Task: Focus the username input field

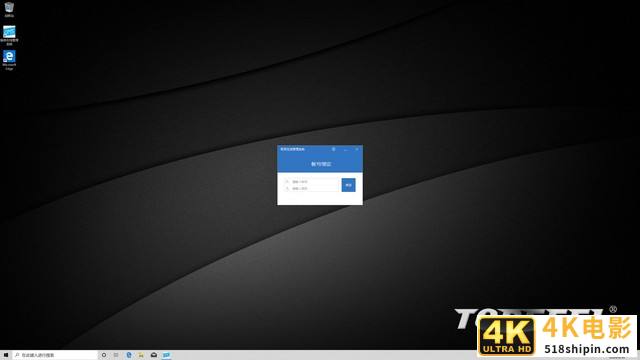Action: pyautogui.click(x=312, y=182)
